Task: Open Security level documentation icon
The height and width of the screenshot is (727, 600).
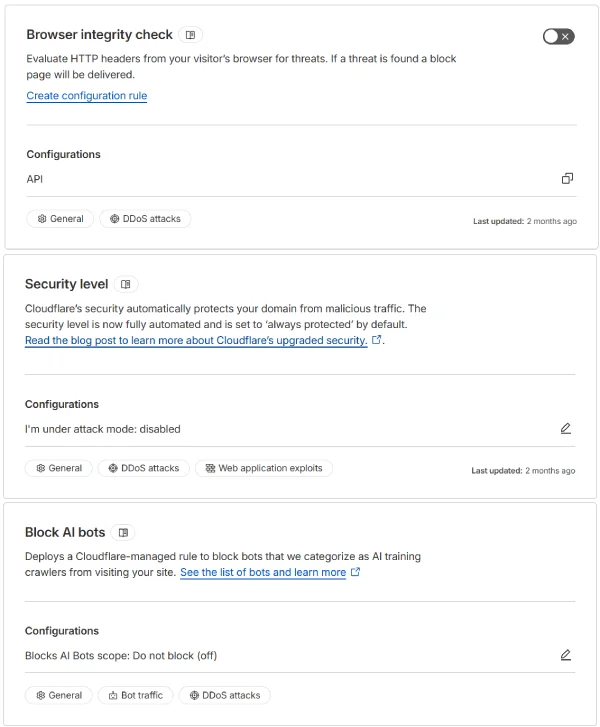Action: click(x=126, y=284)
